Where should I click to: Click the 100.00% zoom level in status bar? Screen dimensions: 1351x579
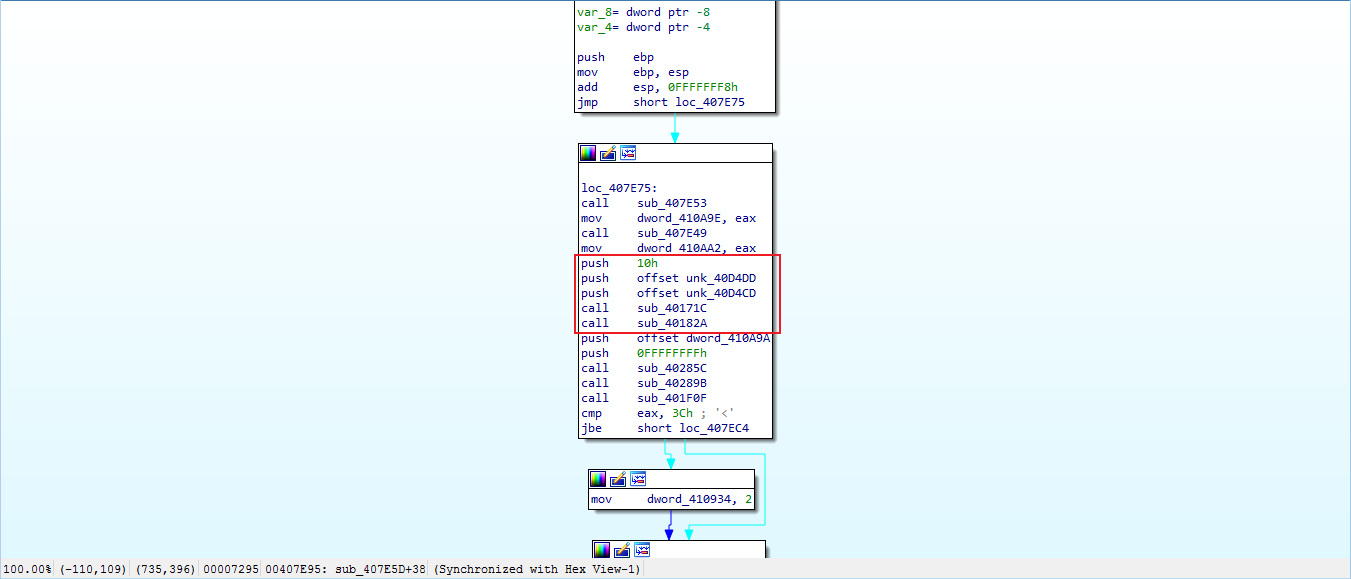pos(27,569)
